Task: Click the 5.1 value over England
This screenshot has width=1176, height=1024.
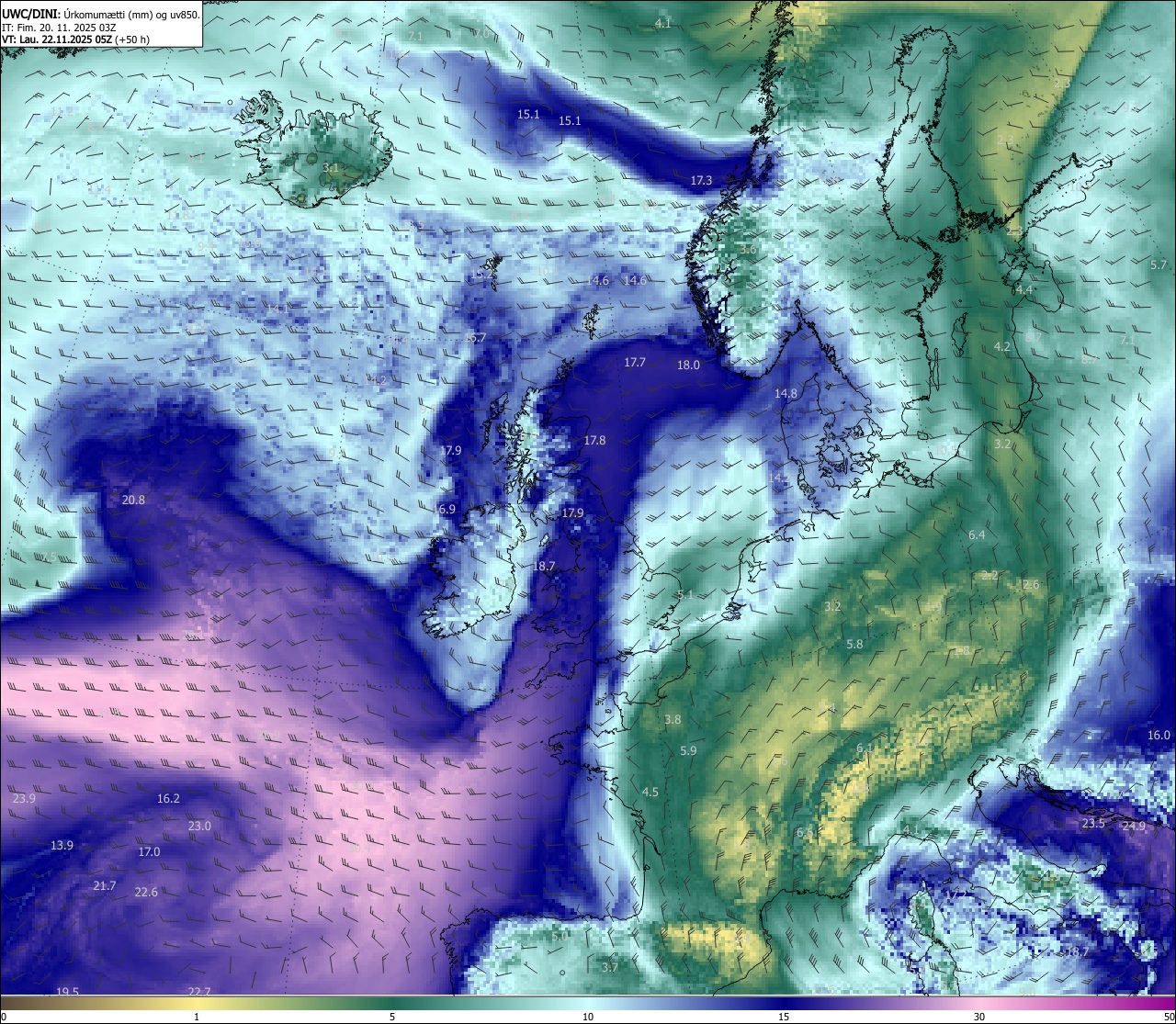Action: [x=685, y=595]
